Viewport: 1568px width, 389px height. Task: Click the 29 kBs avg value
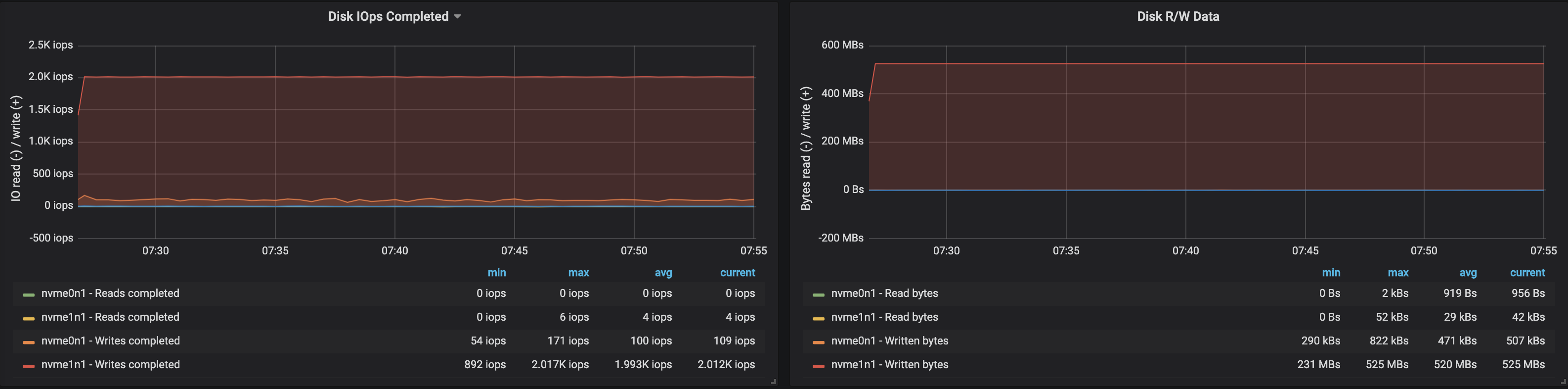pos(1460,317)
